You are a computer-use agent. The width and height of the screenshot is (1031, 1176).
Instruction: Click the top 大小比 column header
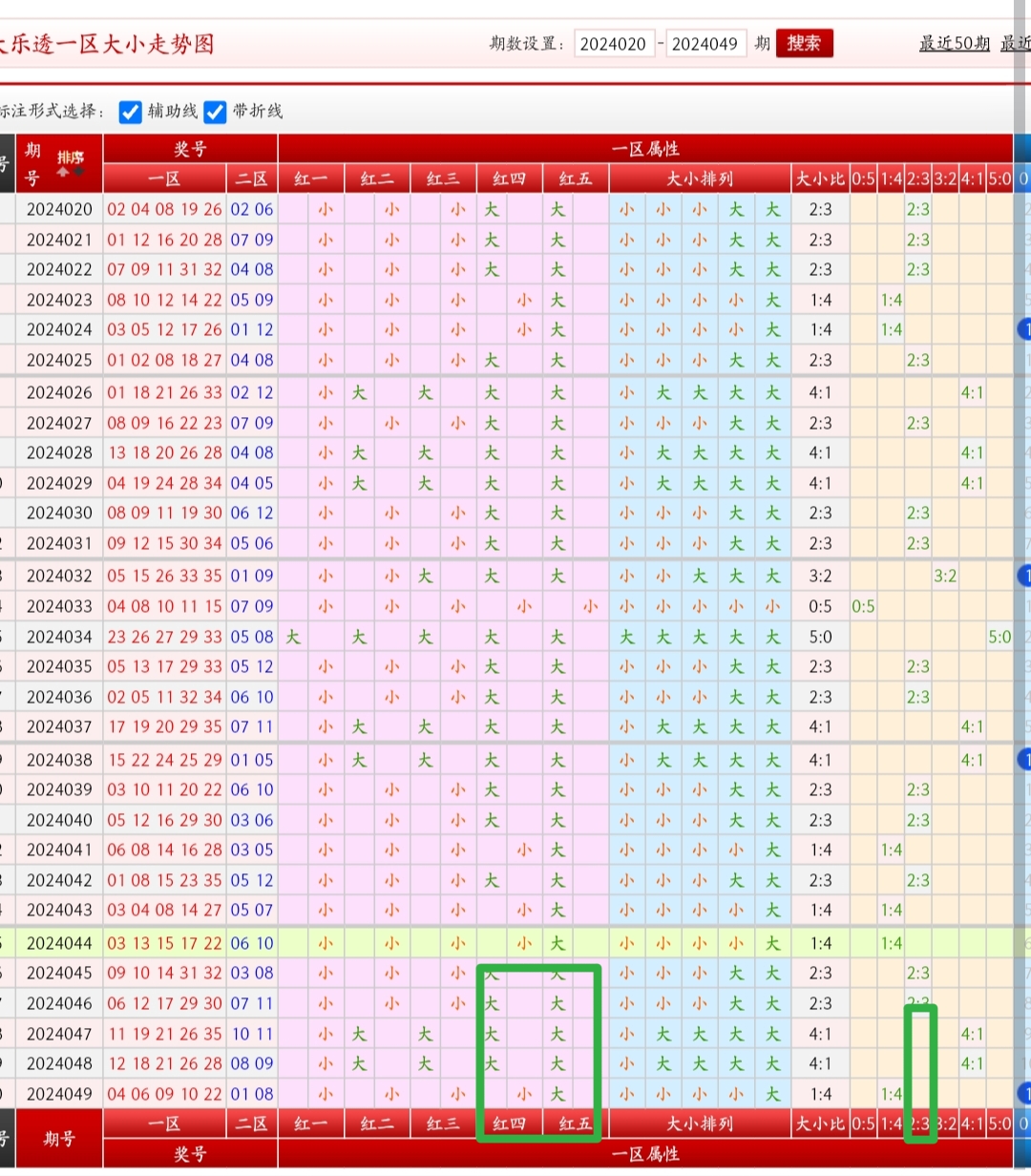click(x=820, y=178)
